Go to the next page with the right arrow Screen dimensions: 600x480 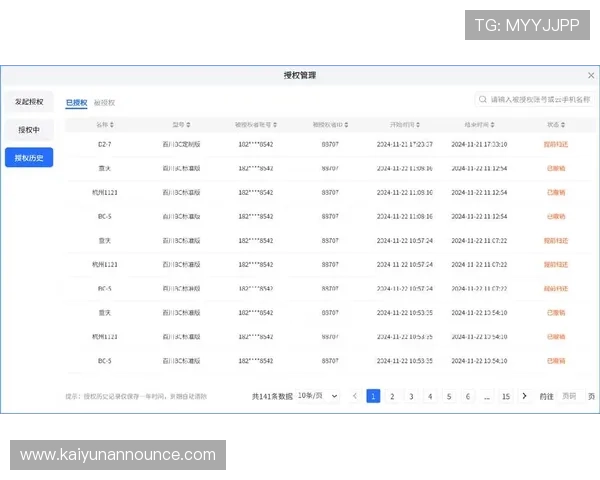click(x=524, y=396)
